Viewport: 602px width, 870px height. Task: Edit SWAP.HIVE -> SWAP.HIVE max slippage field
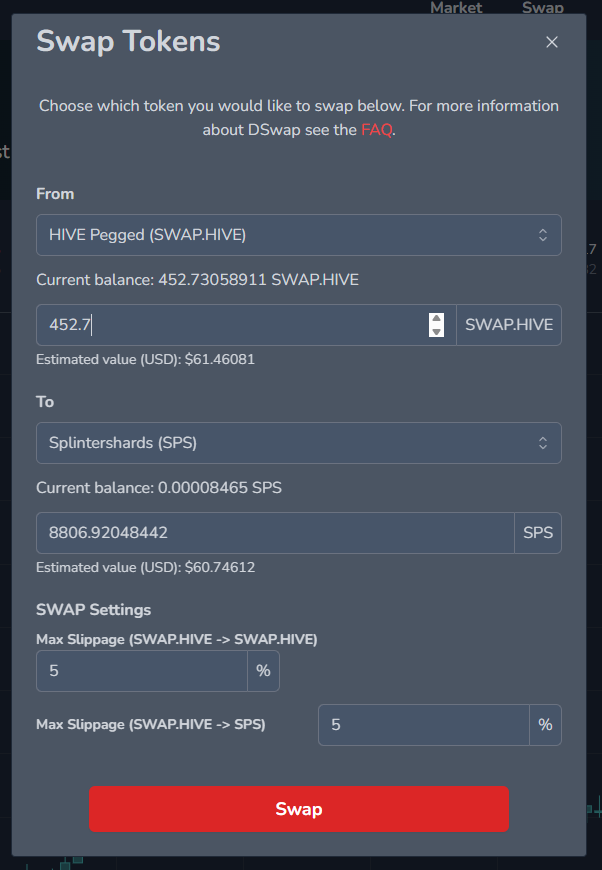[x=141, y=671]
